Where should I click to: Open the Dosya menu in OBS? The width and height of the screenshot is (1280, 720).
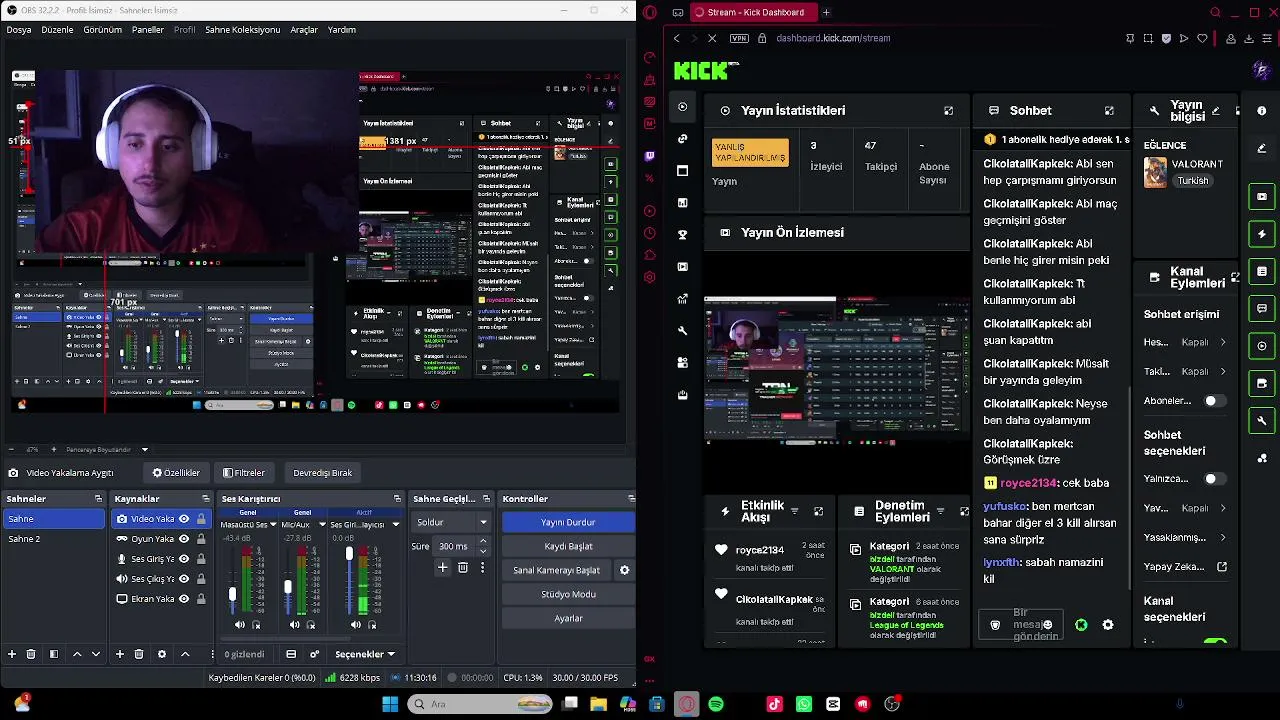[x=19, y=30]
